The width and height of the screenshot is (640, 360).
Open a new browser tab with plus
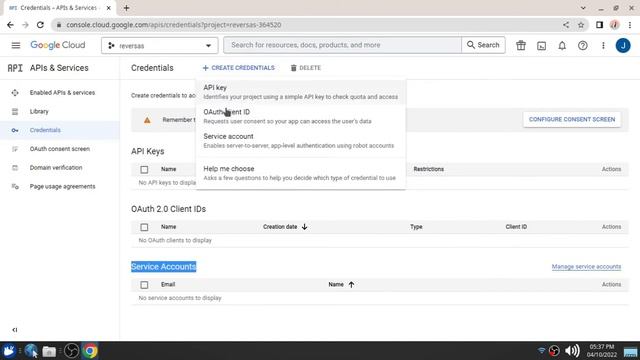127,8
